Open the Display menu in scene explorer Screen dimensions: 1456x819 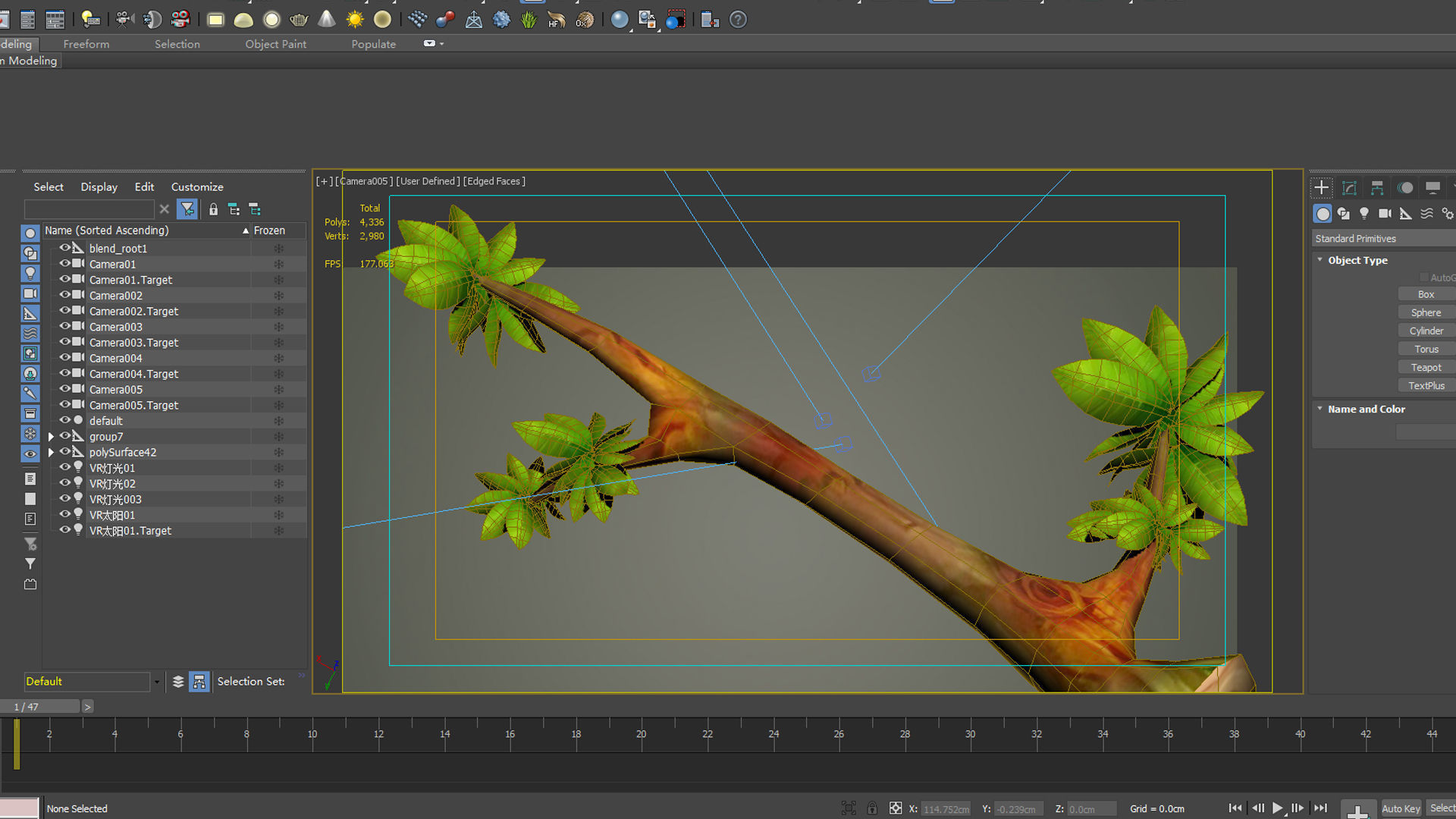[99, 187]
